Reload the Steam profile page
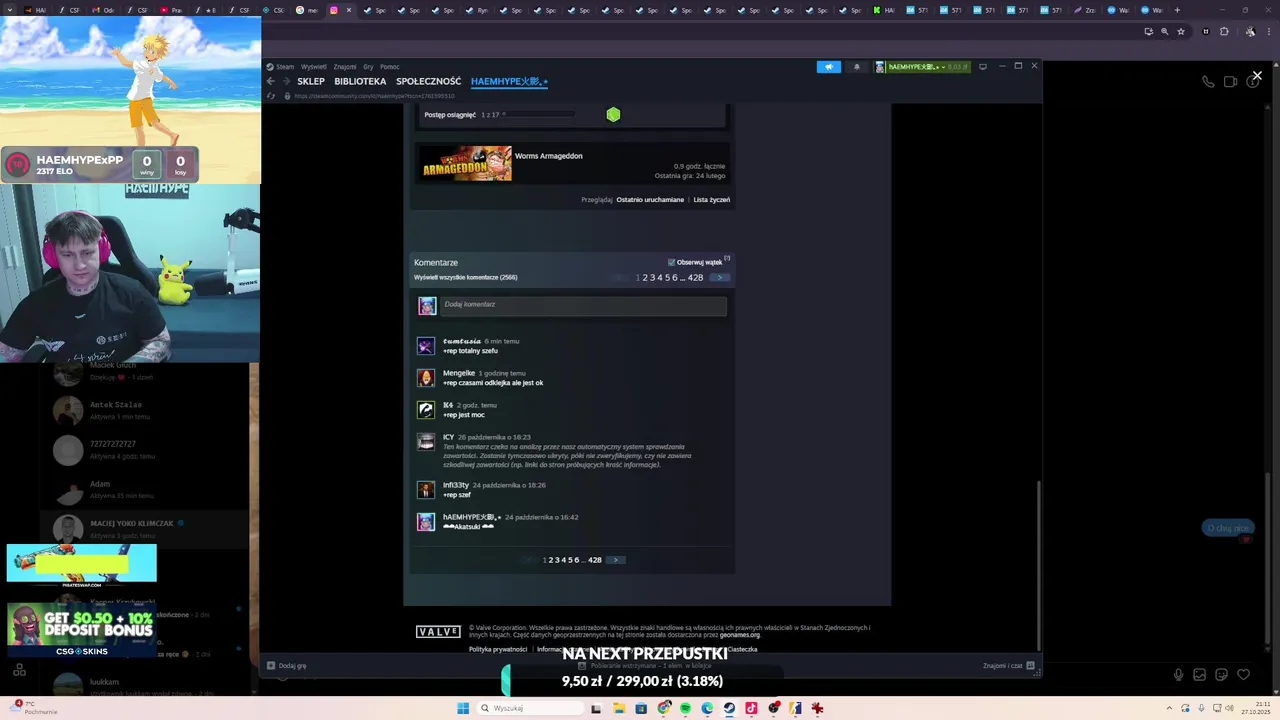The height and width of the screenshot is (720, 1280). click(x=271, y=96)
